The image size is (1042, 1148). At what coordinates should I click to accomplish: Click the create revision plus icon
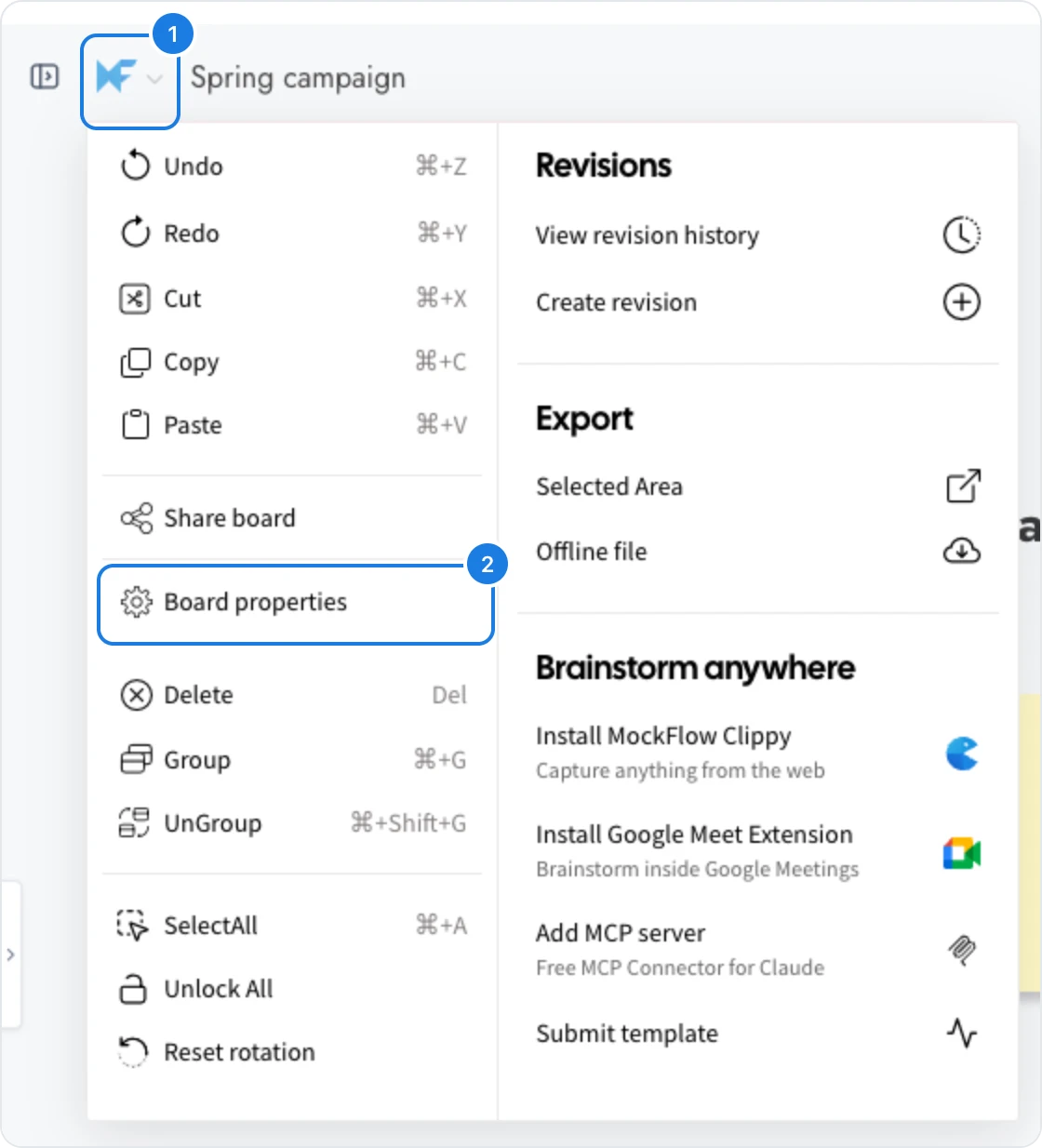tap(962, 301)
